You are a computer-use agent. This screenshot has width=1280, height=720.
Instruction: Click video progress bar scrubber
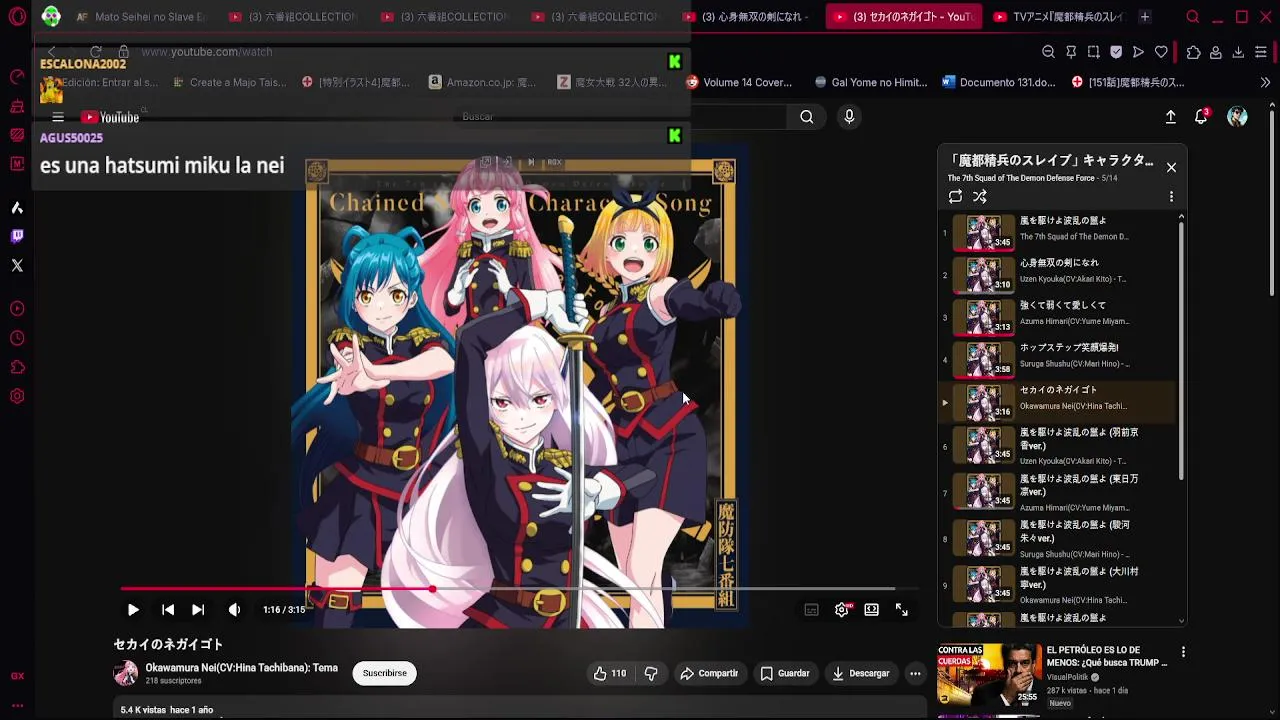pos(432,589)
